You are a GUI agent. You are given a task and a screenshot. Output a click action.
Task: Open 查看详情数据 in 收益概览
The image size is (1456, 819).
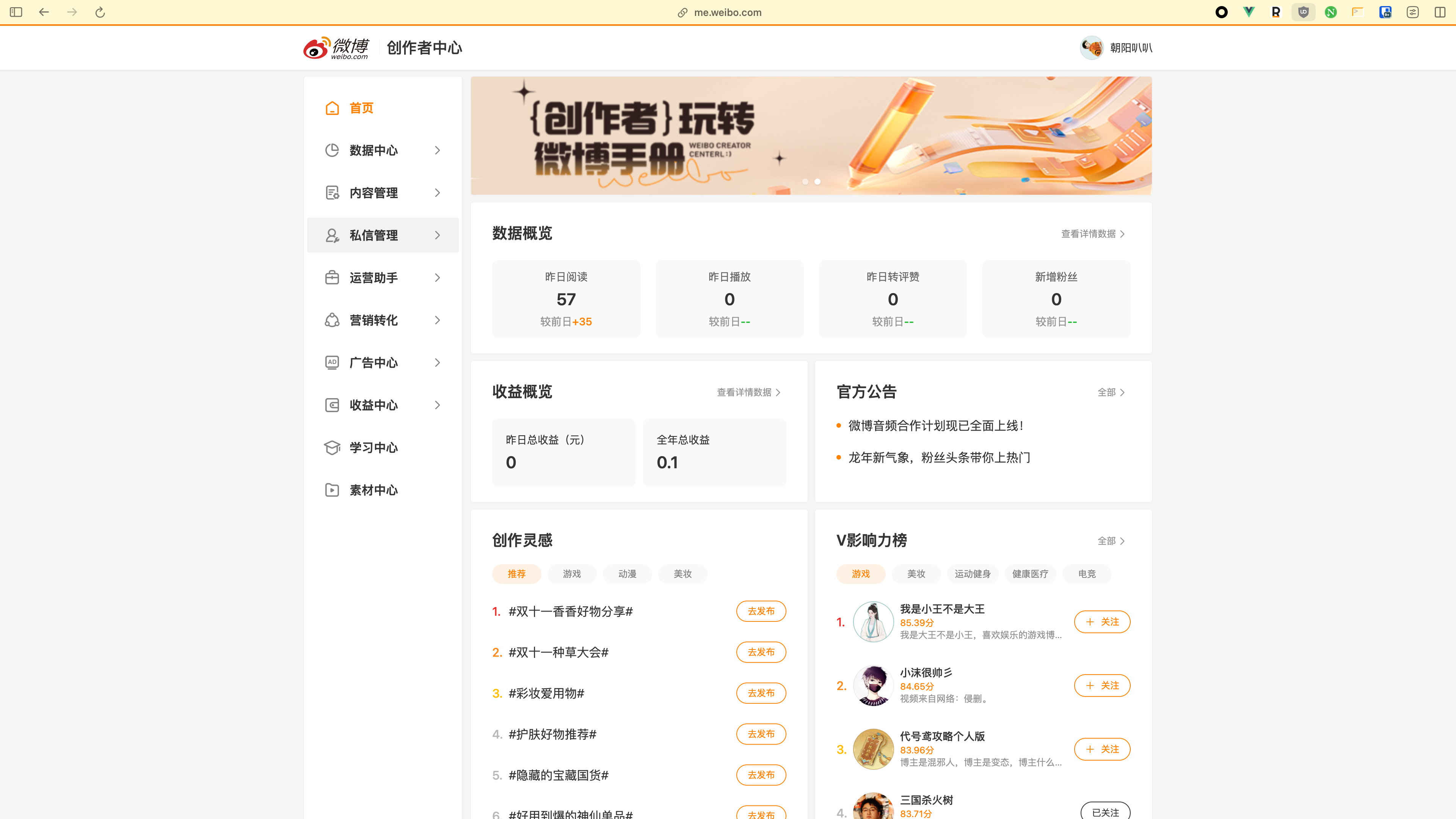pos(749,392)
